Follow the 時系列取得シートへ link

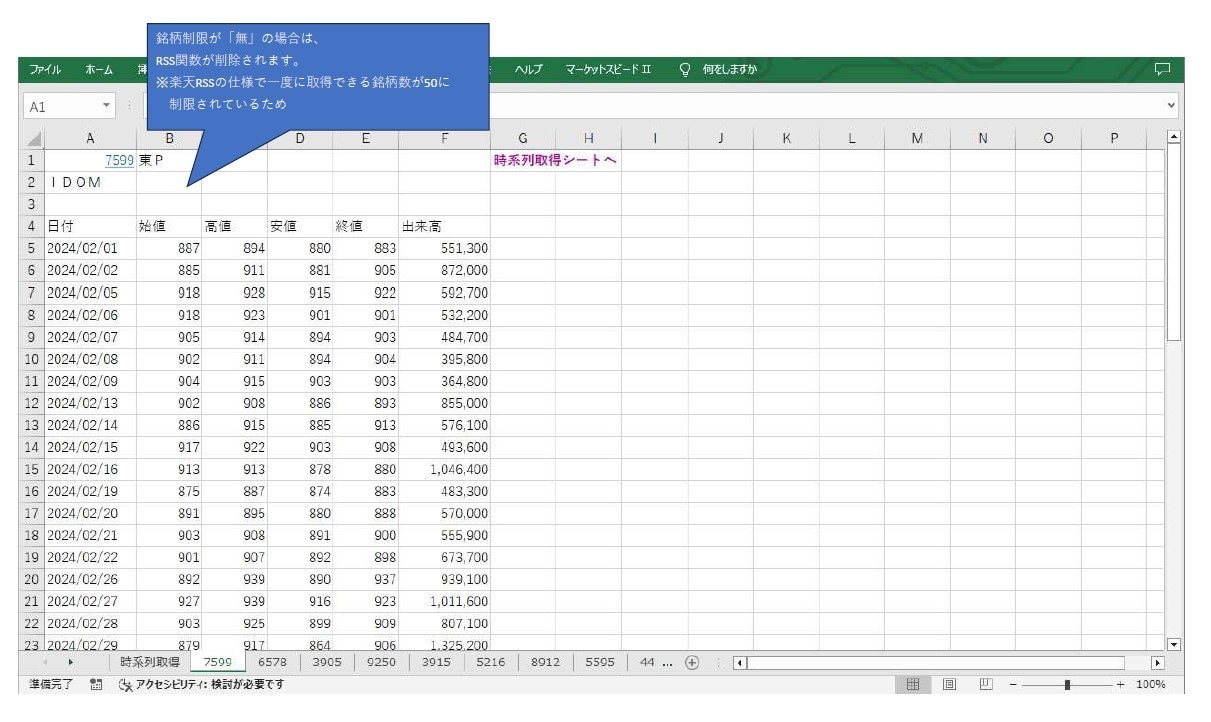[x=555, y=160]
